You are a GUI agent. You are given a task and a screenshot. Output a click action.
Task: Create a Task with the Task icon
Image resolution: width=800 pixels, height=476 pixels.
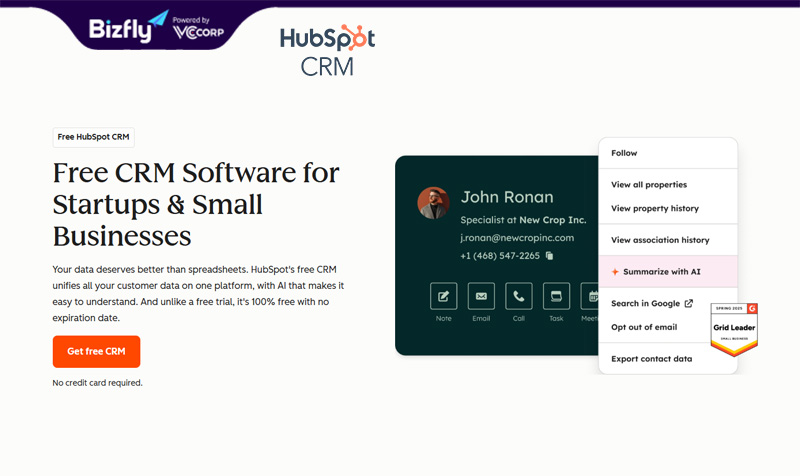556,296
